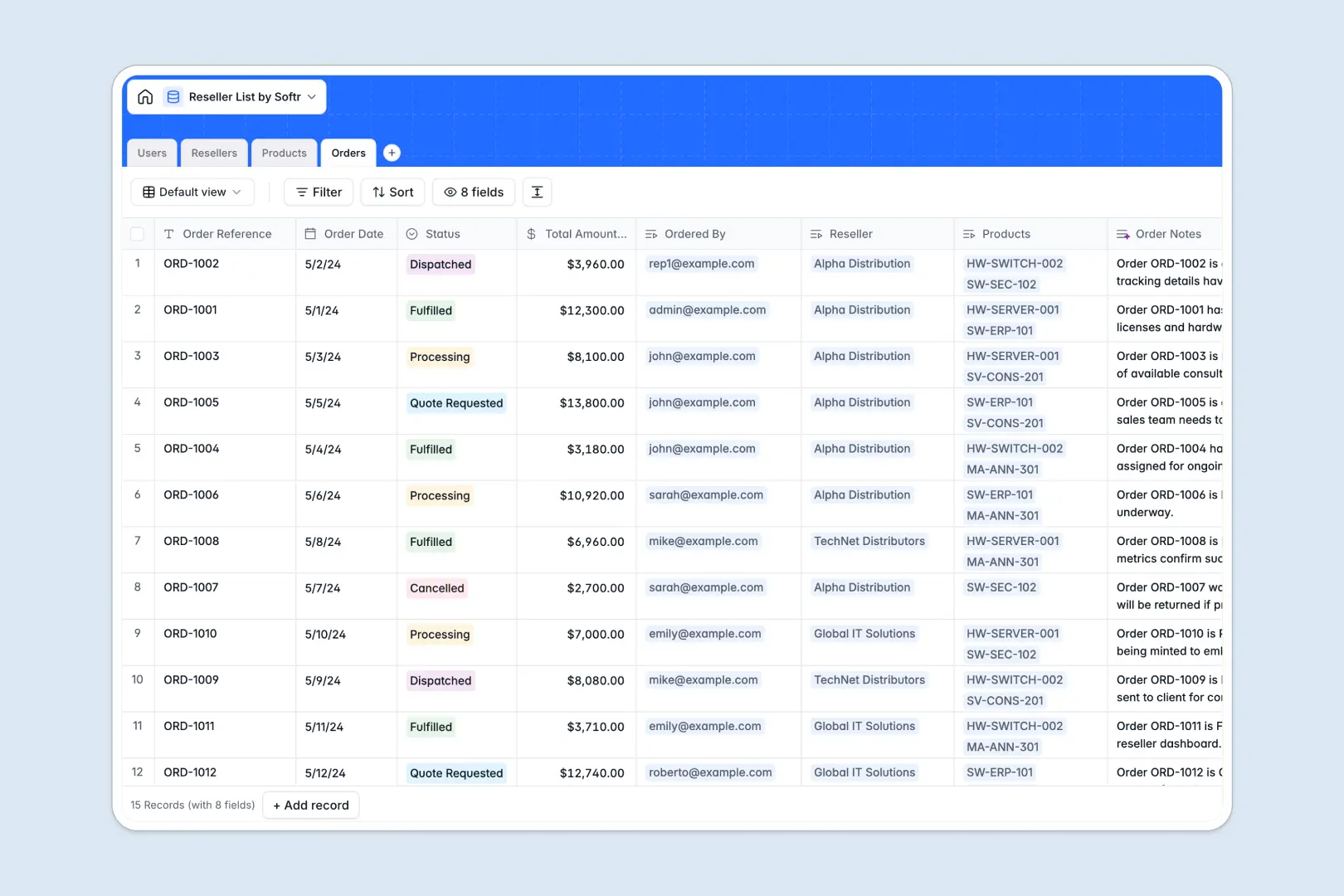Click the funnel icon on the Filter button
Image resolution: width=1344 pixels, height=896 pixels.
(x=300, y=192)
